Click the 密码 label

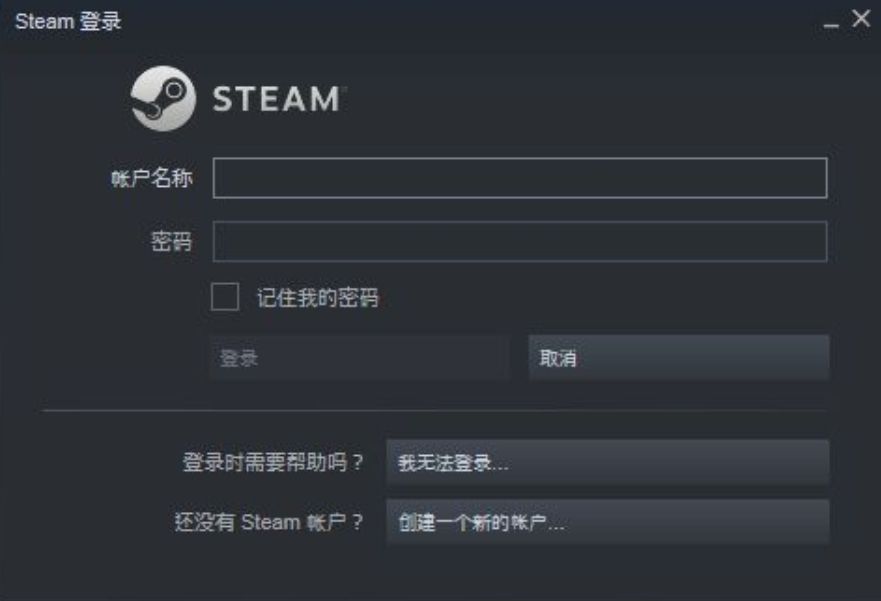pyautogui.click(x=171, y=242)
